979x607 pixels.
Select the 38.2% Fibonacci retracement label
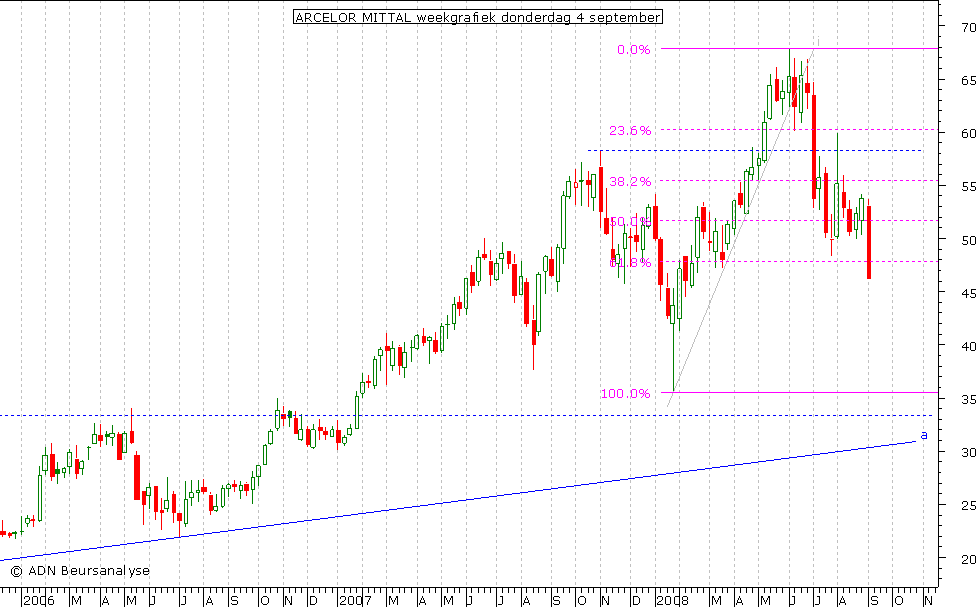point(630,181)
